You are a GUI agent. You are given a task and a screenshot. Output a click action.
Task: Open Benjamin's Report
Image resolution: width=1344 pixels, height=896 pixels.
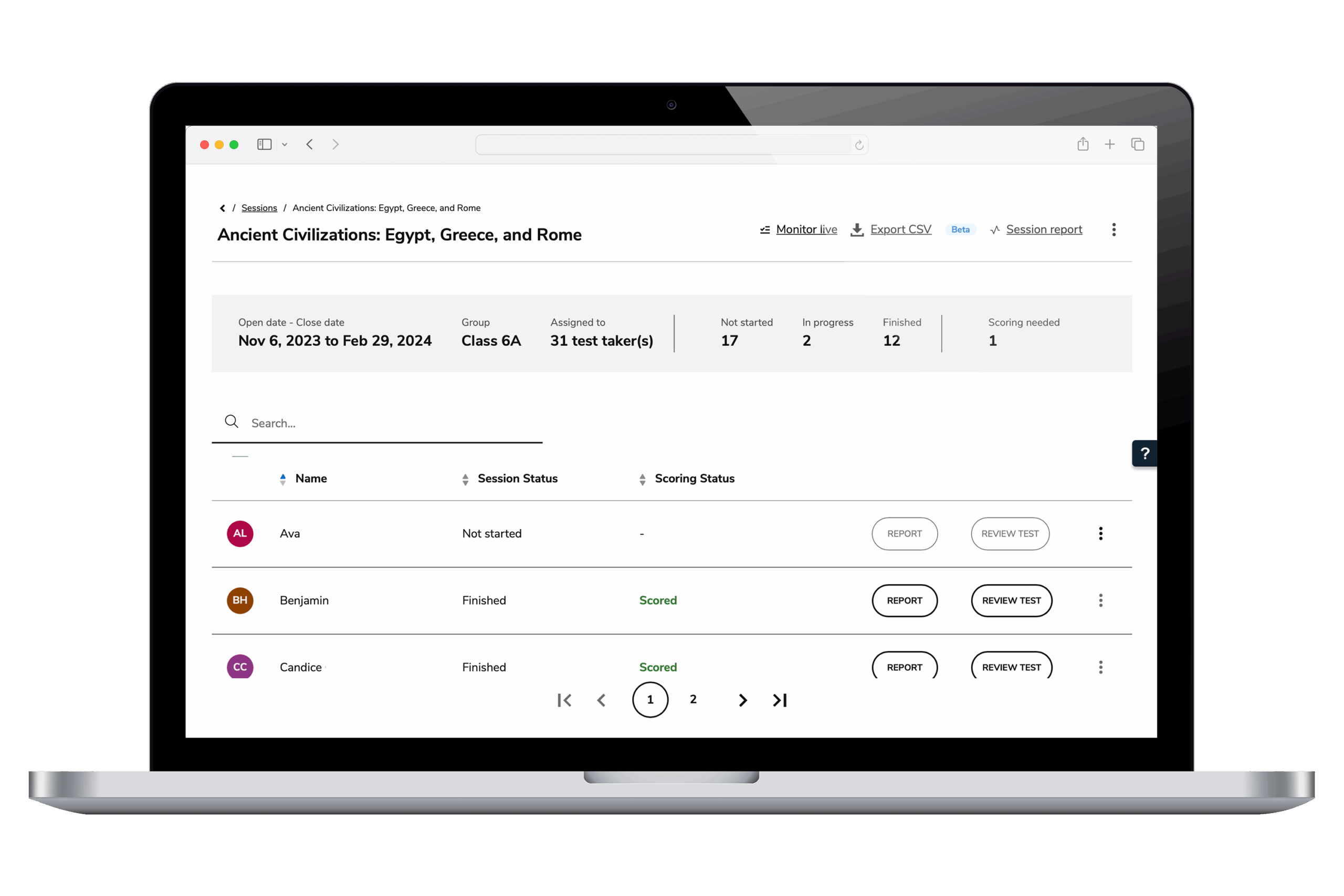click(x=904, y=600)
